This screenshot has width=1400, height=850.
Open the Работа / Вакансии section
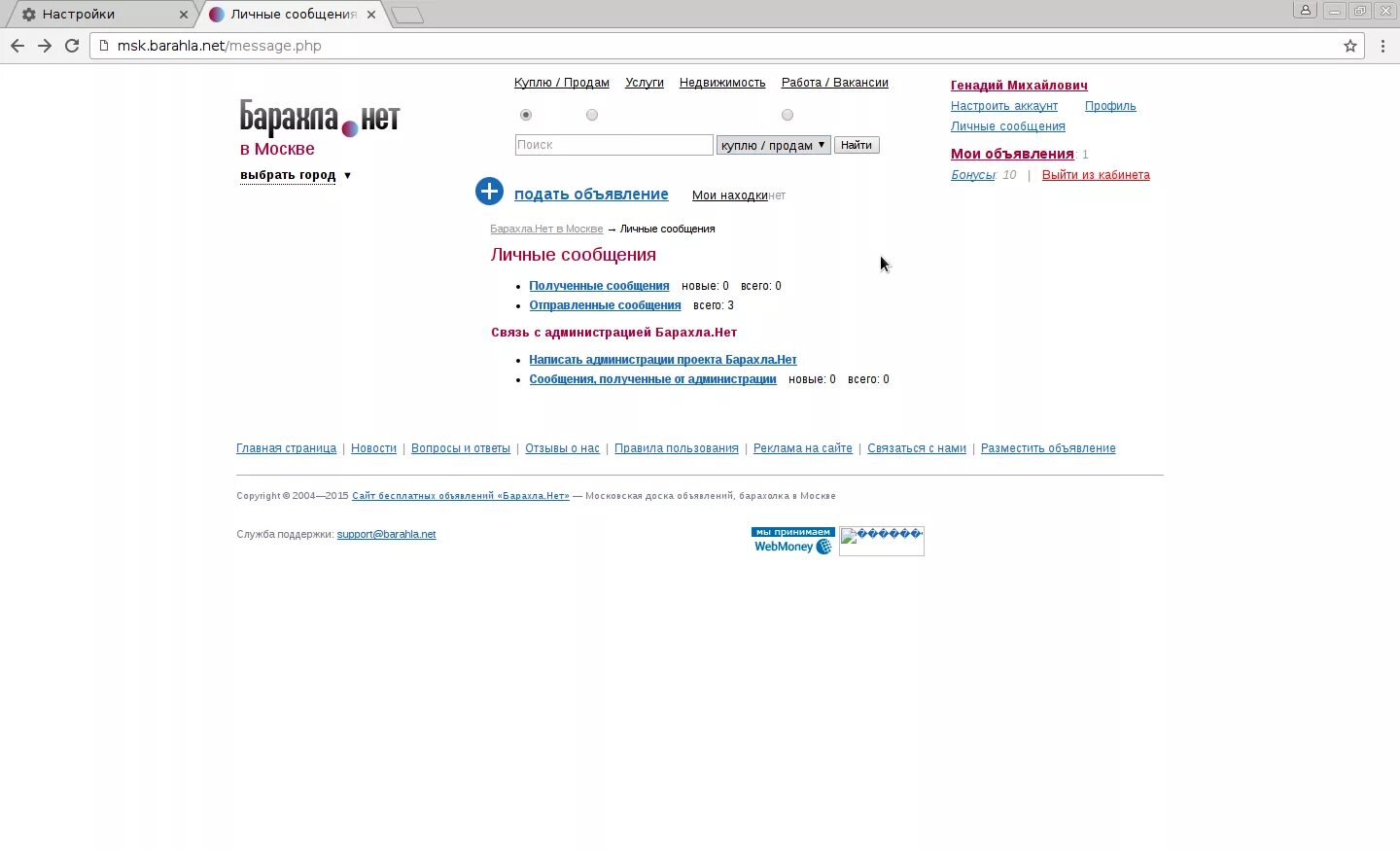pos(835,83)
